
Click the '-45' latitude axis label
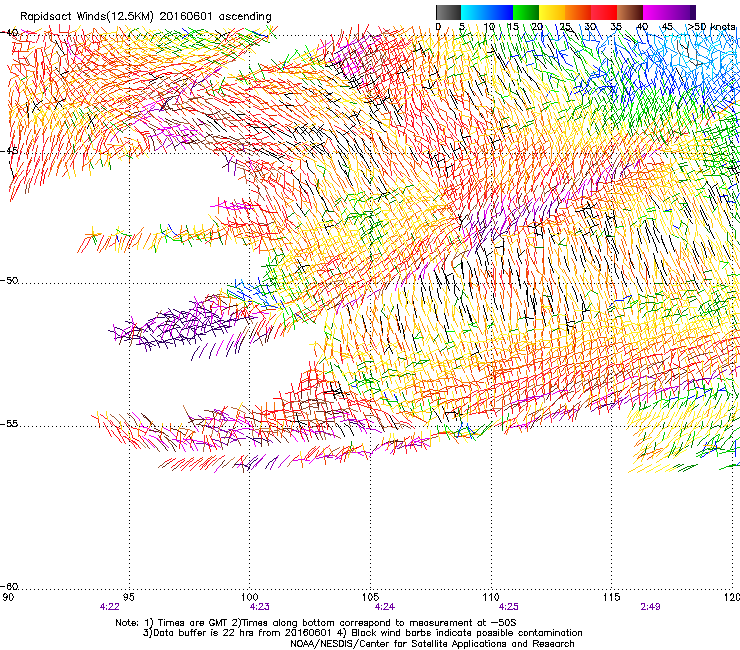pos(9,151)
